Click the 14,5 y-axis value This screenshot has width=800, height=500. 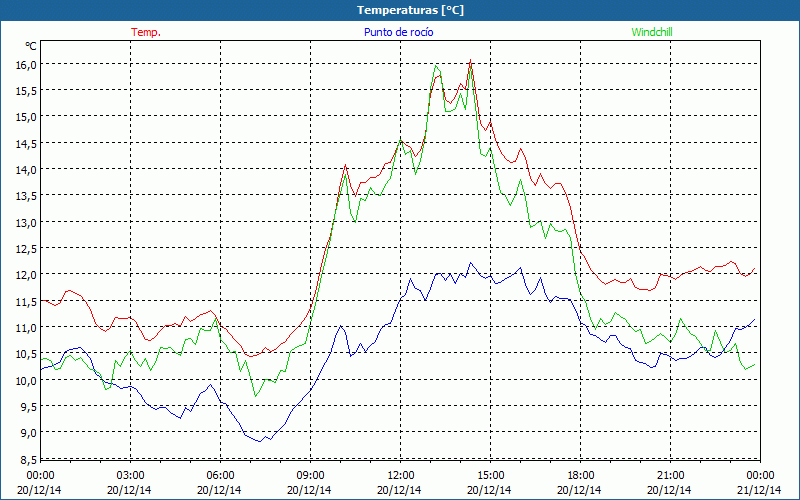pos(26,143)
